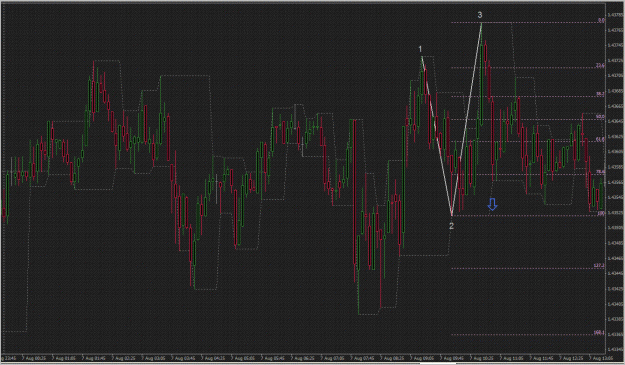Click the 23.6 Fibonacci level label
The image size is (625, 365).
click(x=600, y=65)
